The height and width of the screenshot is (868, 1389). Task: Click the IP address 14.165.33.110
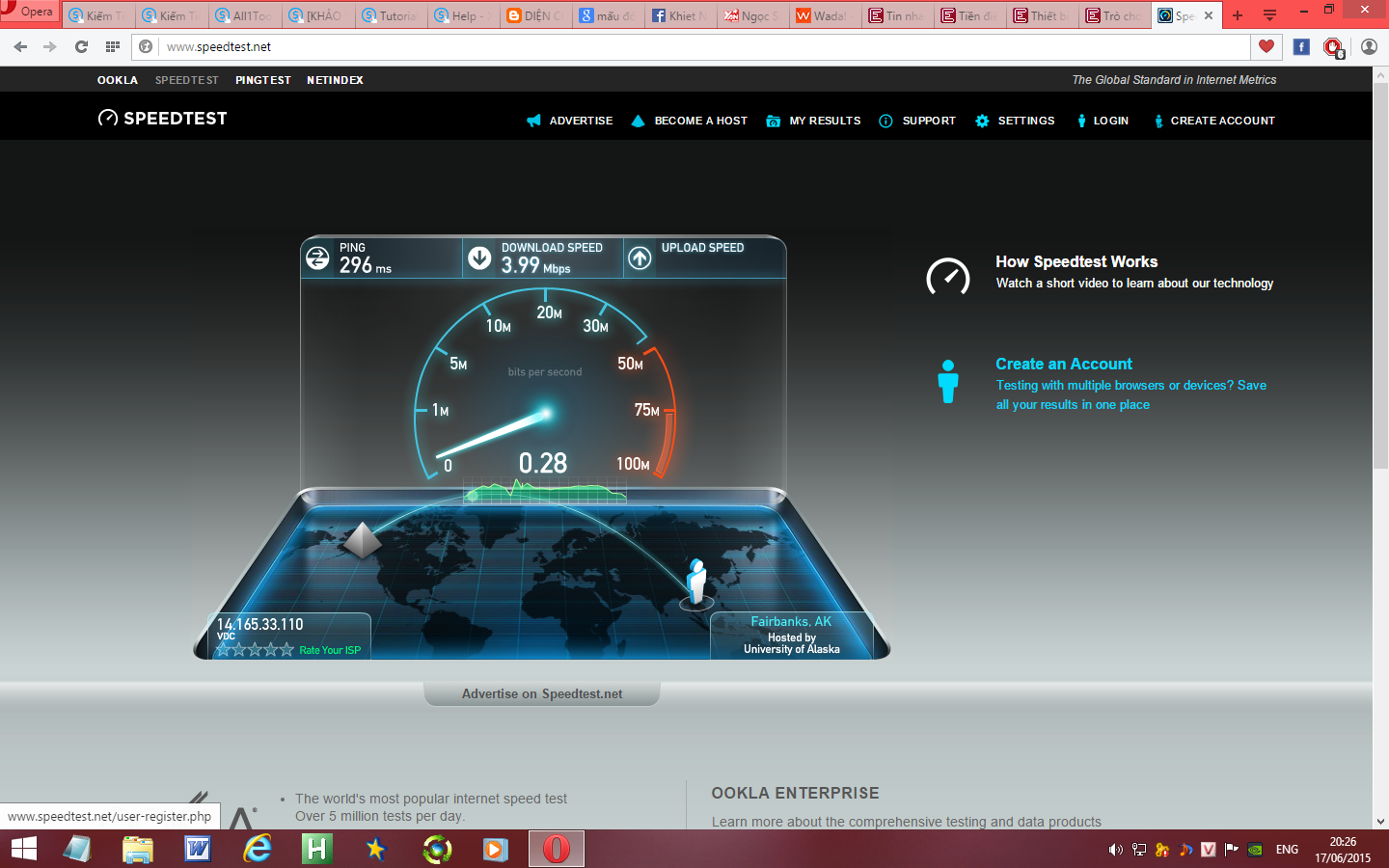(x=259, y=624)
